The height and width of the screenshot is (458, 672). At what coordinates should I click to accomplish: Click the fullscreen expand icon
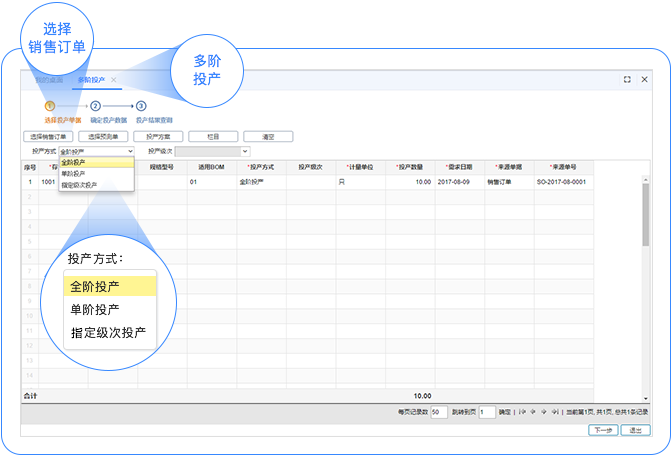(x=627, y=79)
